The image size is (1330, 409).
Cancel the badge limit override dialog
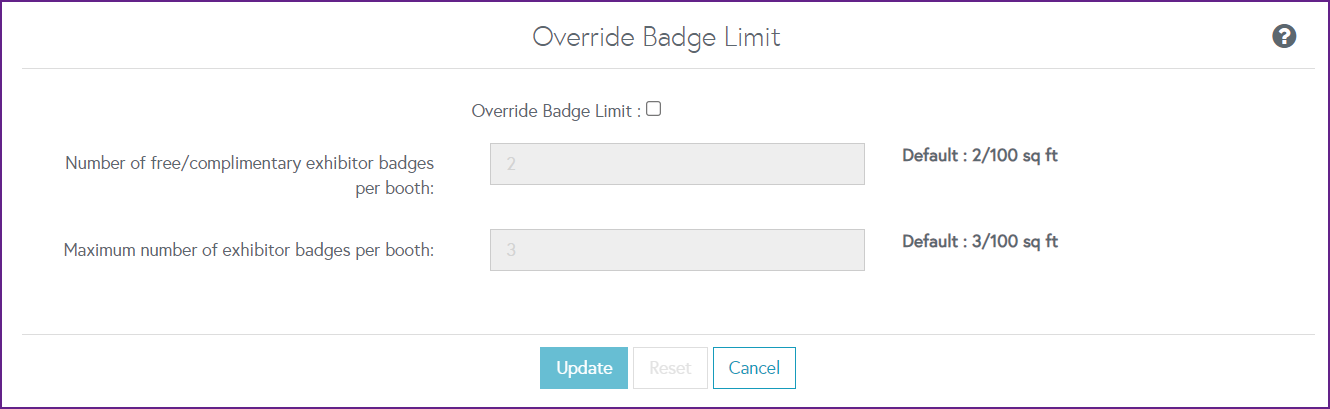(754, 368)
